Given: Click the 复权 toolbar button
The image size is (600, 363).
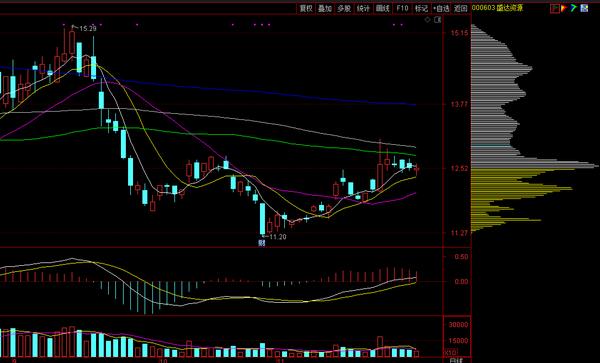Looking at the screenshot, I should (306, 8).
